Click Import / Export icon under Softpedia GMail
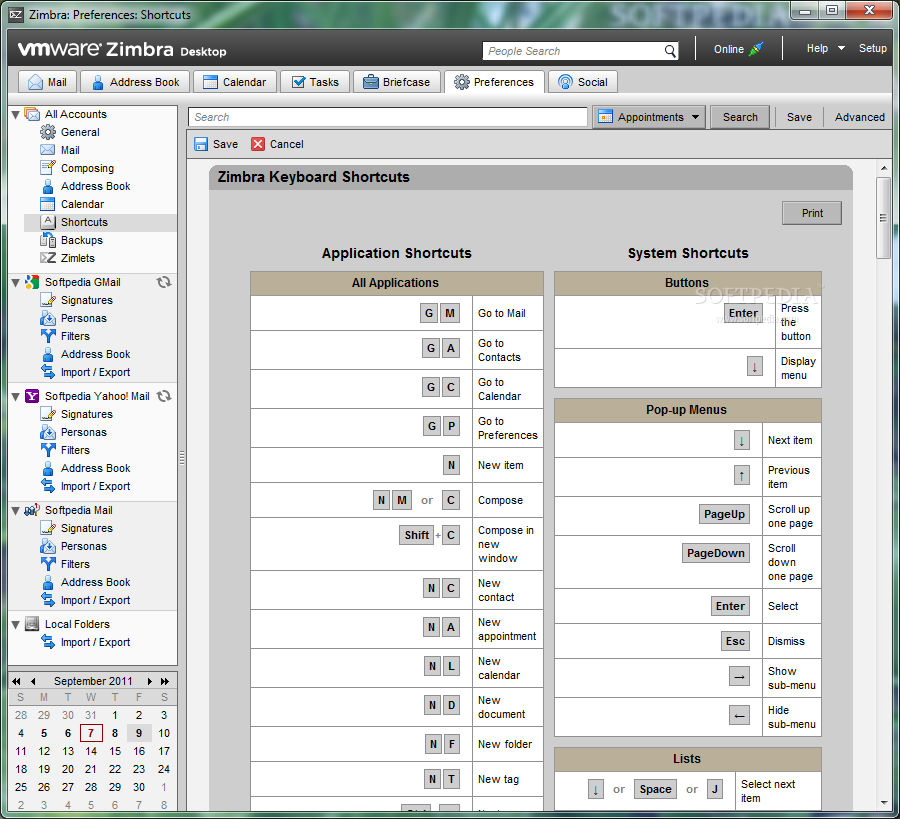 tap(48, 372)
